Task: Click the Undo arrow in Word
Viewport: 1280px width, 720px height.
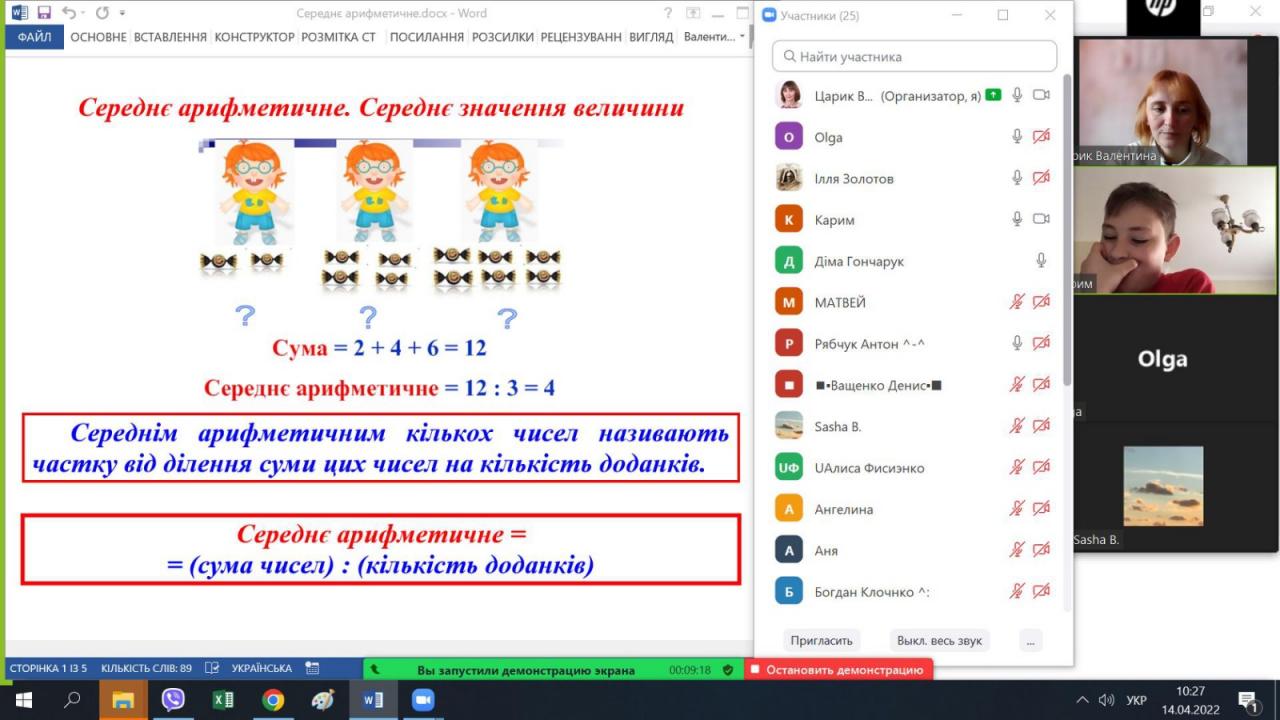Action: coord(68,13)
